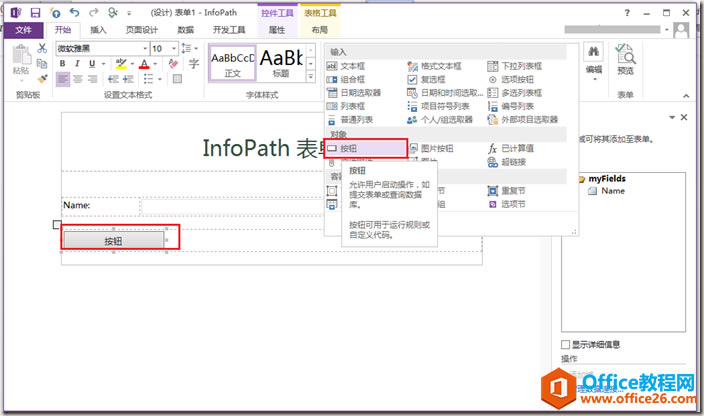Check the 显示详细信息 checkbox
The height and width of the screenshot is (416, 704).
(565, 344)
